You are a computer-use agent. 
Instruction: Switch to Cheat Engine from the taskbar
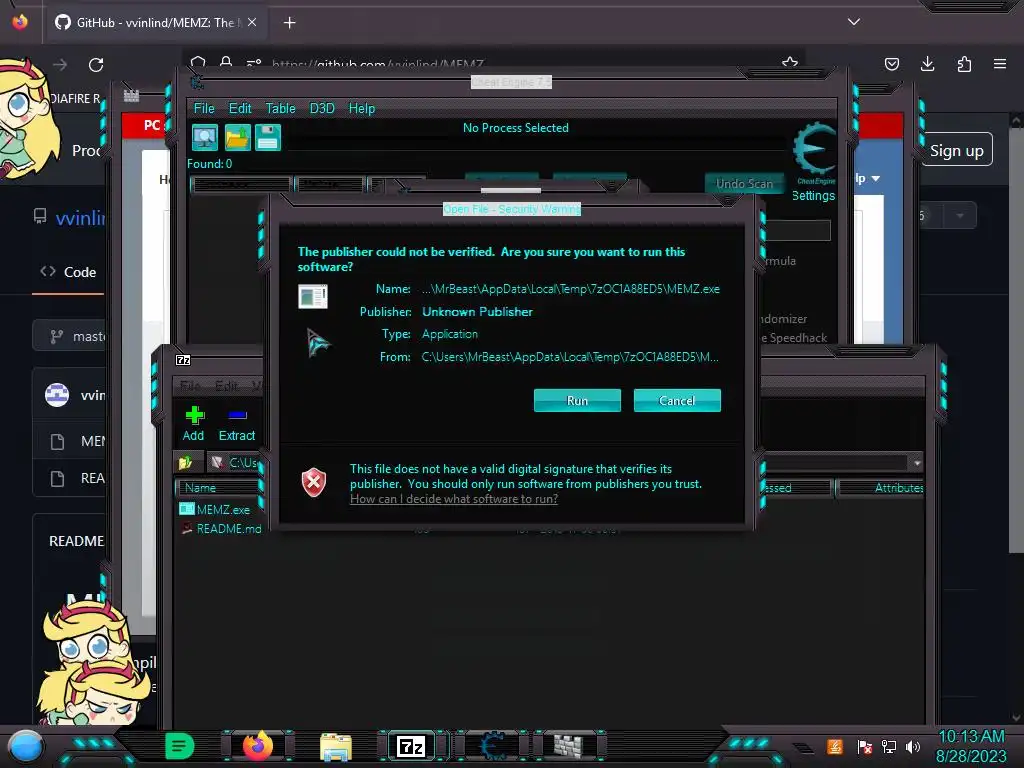pyautogui.click(x=493, y=746)
